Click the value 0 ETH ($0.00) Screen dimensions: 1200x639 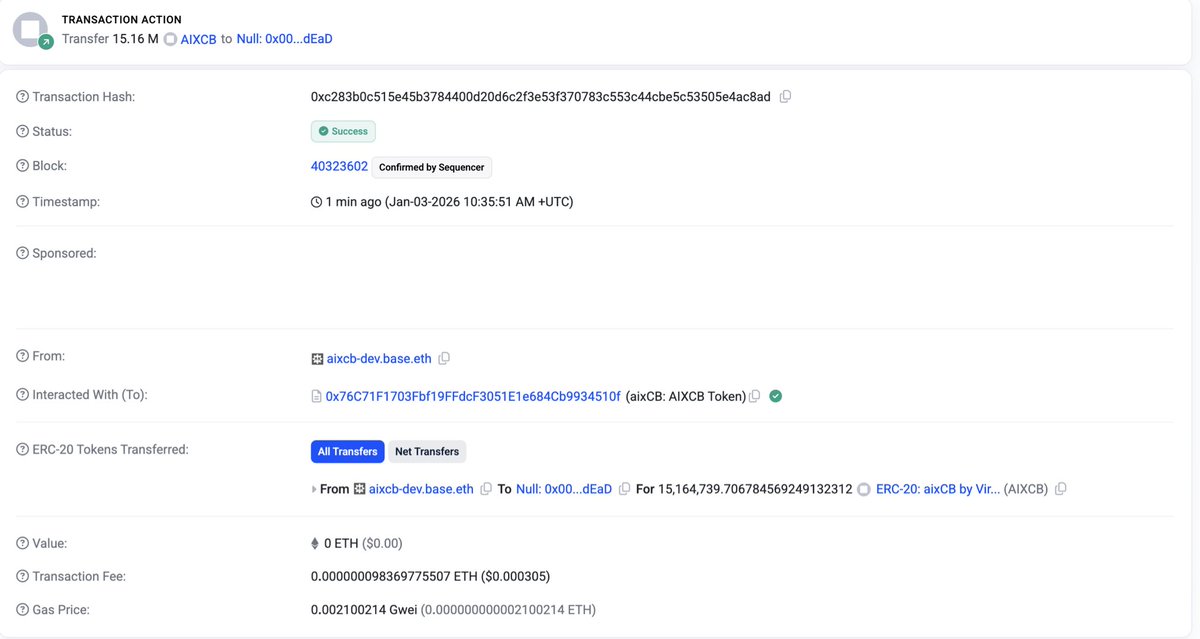[363, 544]
